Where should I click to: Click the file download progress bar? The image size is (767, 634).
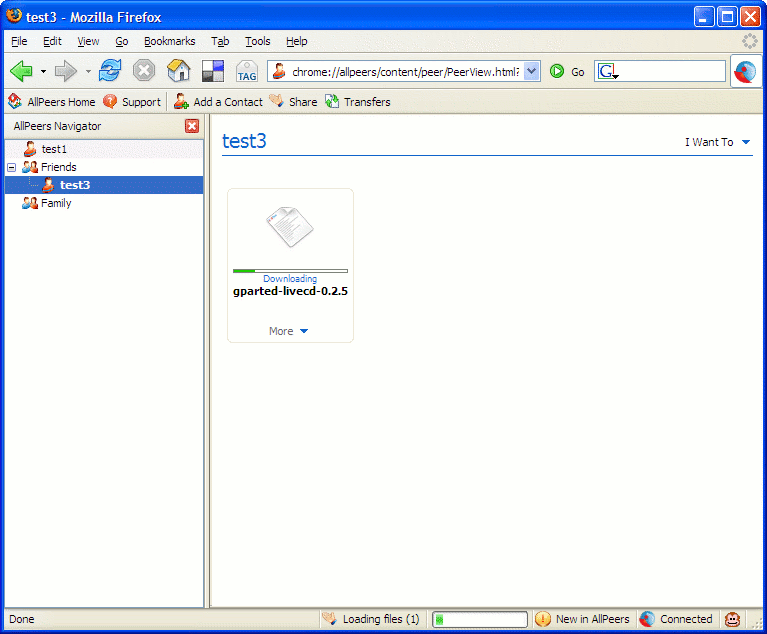tap(291, 271)
